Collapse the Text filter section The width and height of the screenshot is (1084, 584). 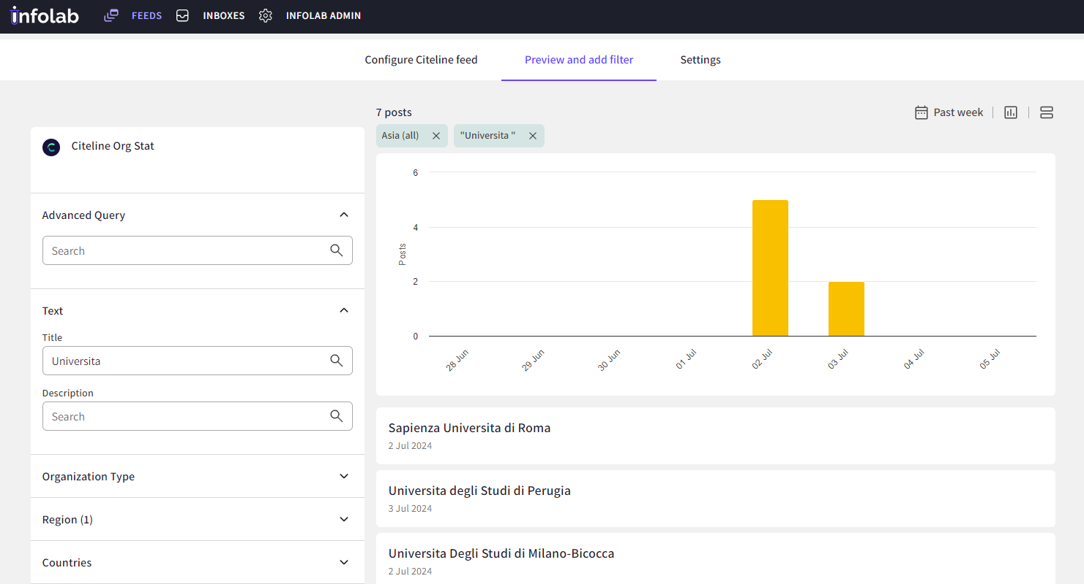point(344,311)
